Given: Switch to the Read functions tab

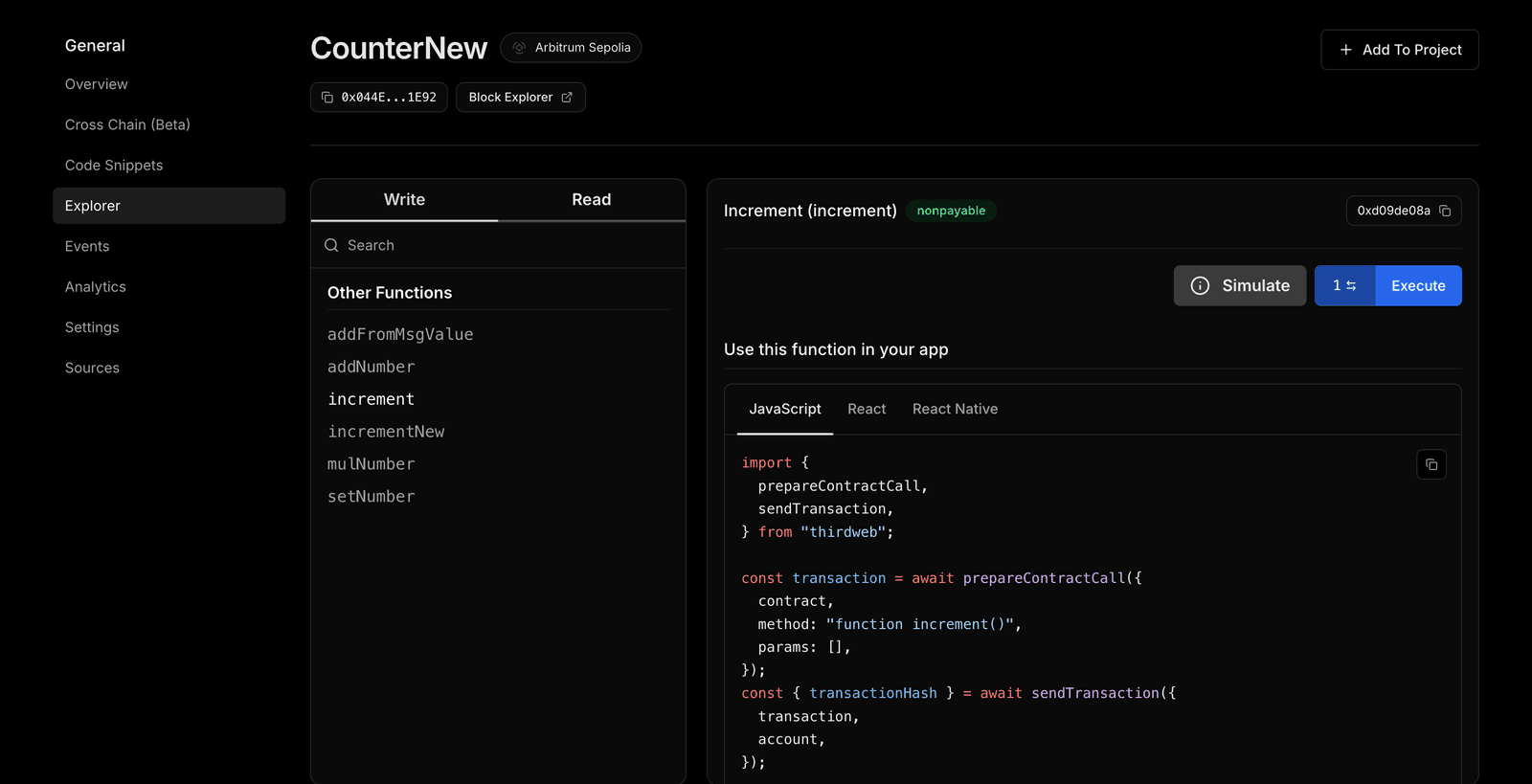Looking at the screenshot, I should [x=591, y=200].
